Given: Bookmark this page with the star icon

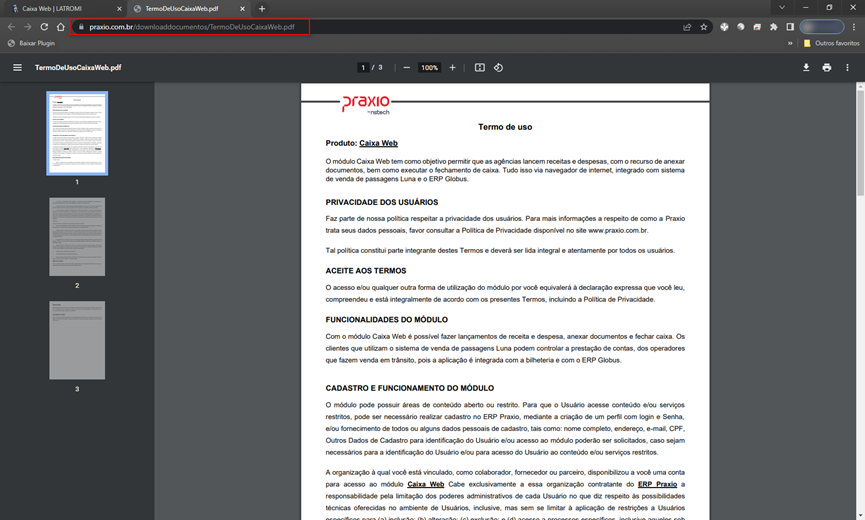Looking at the screenshot, I should (703, 26).
